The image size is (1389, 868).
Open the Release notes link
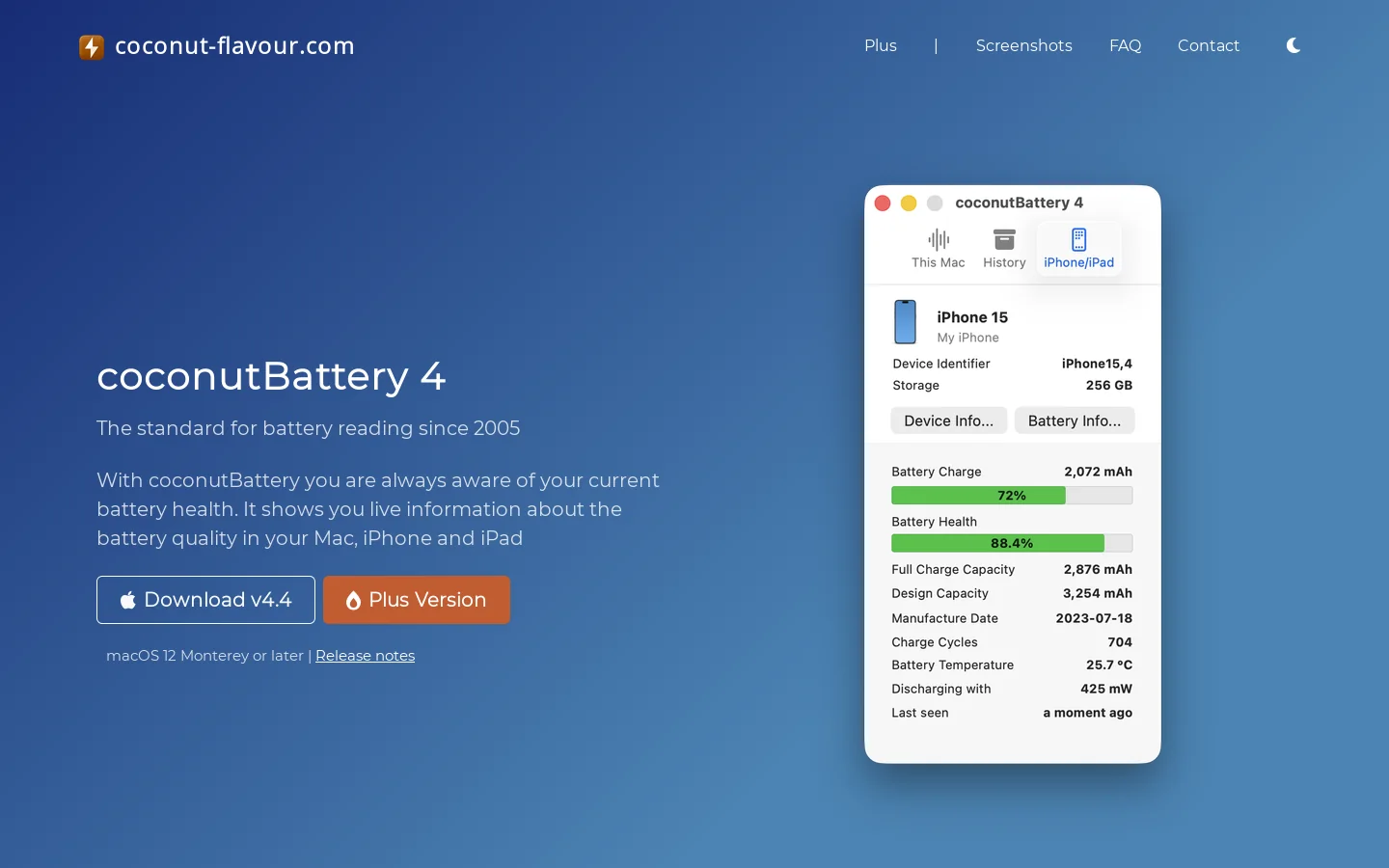tap(365, 656)
